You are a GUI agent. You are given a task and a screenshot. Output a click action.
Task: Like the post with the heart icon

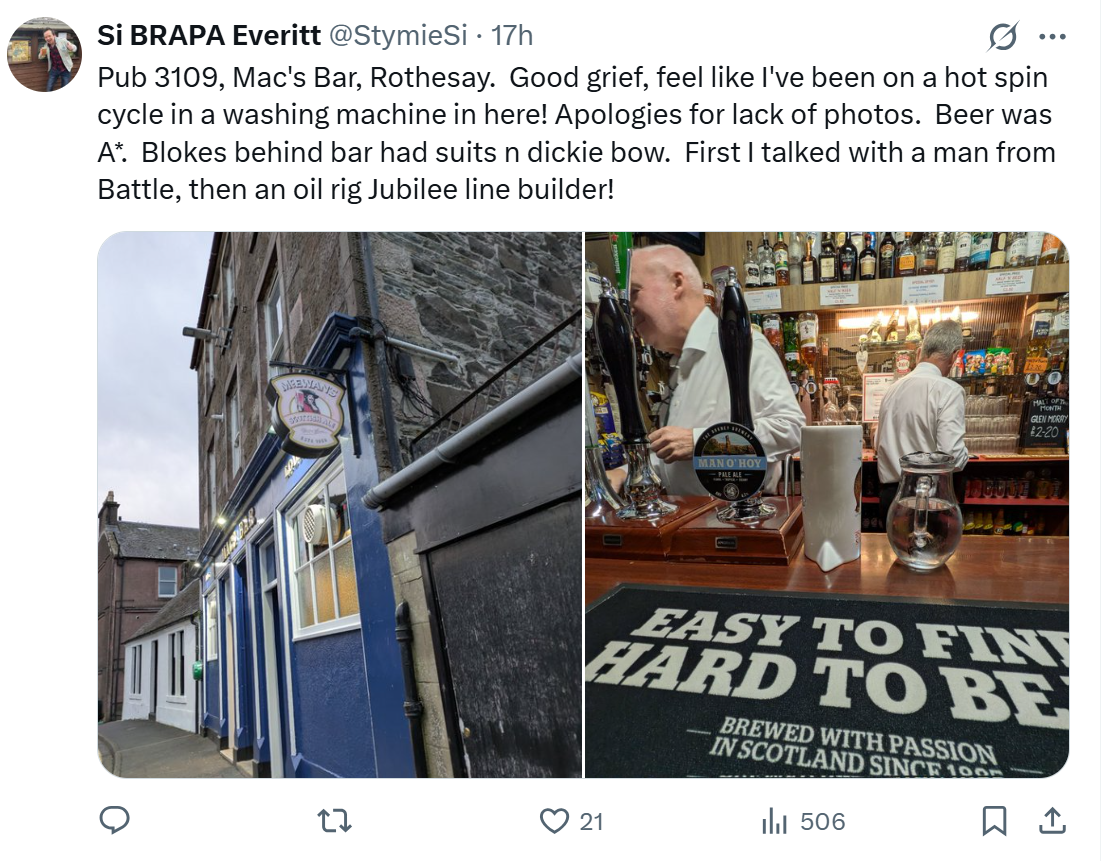(x=553, y=821)
